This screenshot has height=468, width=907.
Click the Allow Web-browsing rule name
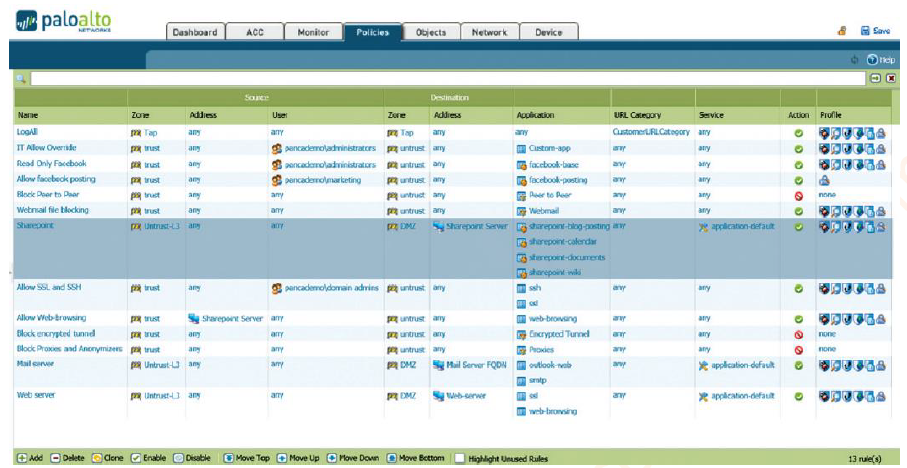tap(51, 318)
